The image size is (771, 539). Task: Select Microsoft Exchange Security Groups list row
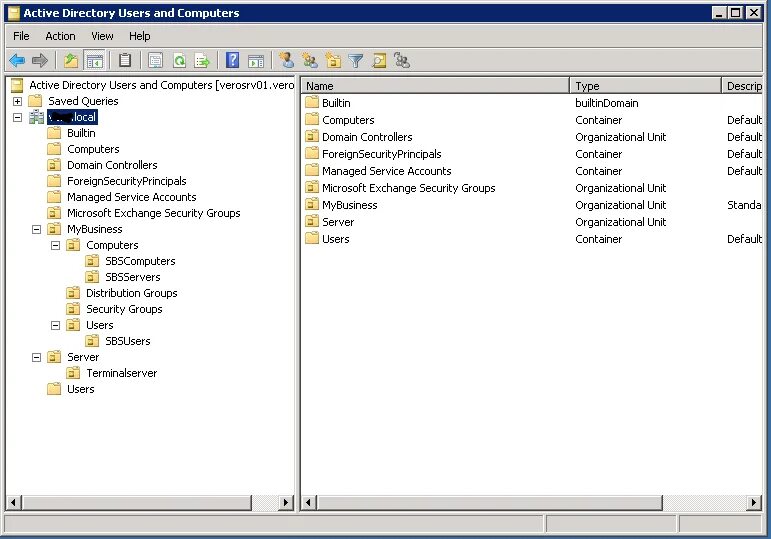[533, 188]
